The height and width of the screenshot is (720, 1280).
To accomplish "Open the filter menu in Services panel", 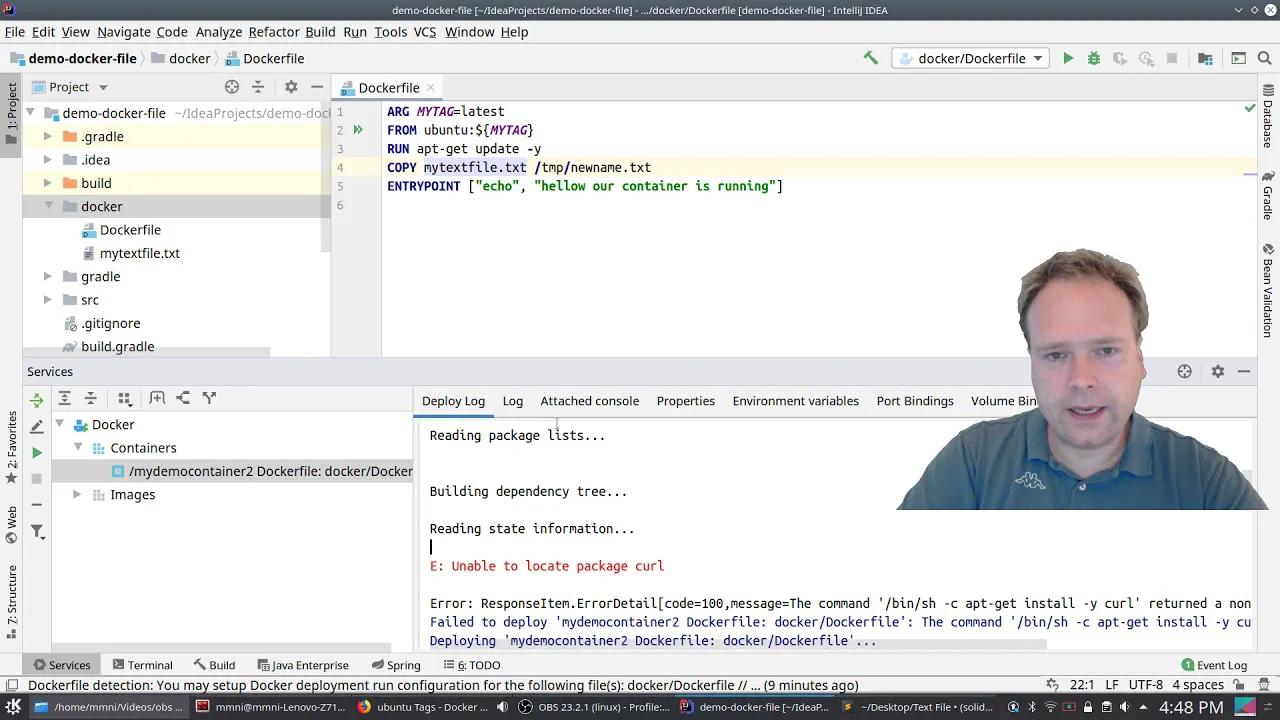I will 37,531.
